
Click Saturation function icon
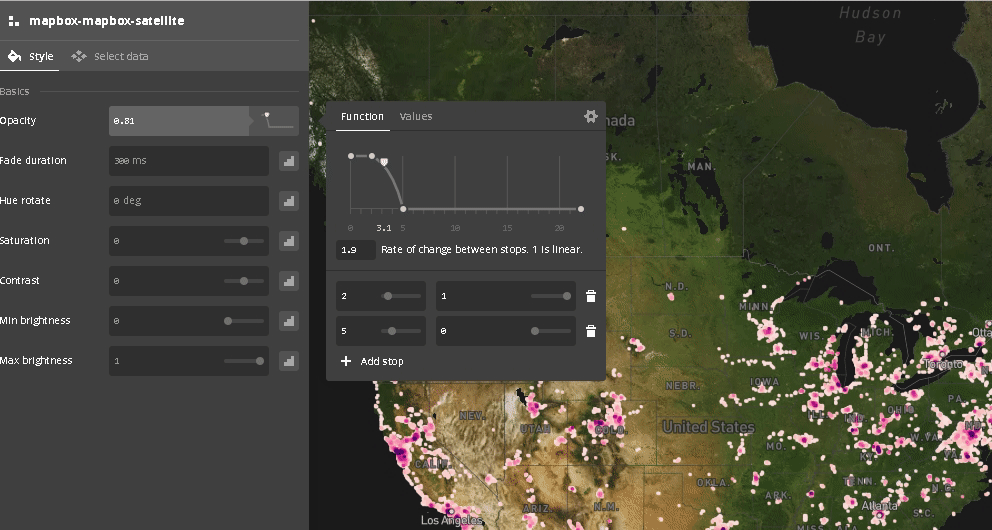click(289, 241)
